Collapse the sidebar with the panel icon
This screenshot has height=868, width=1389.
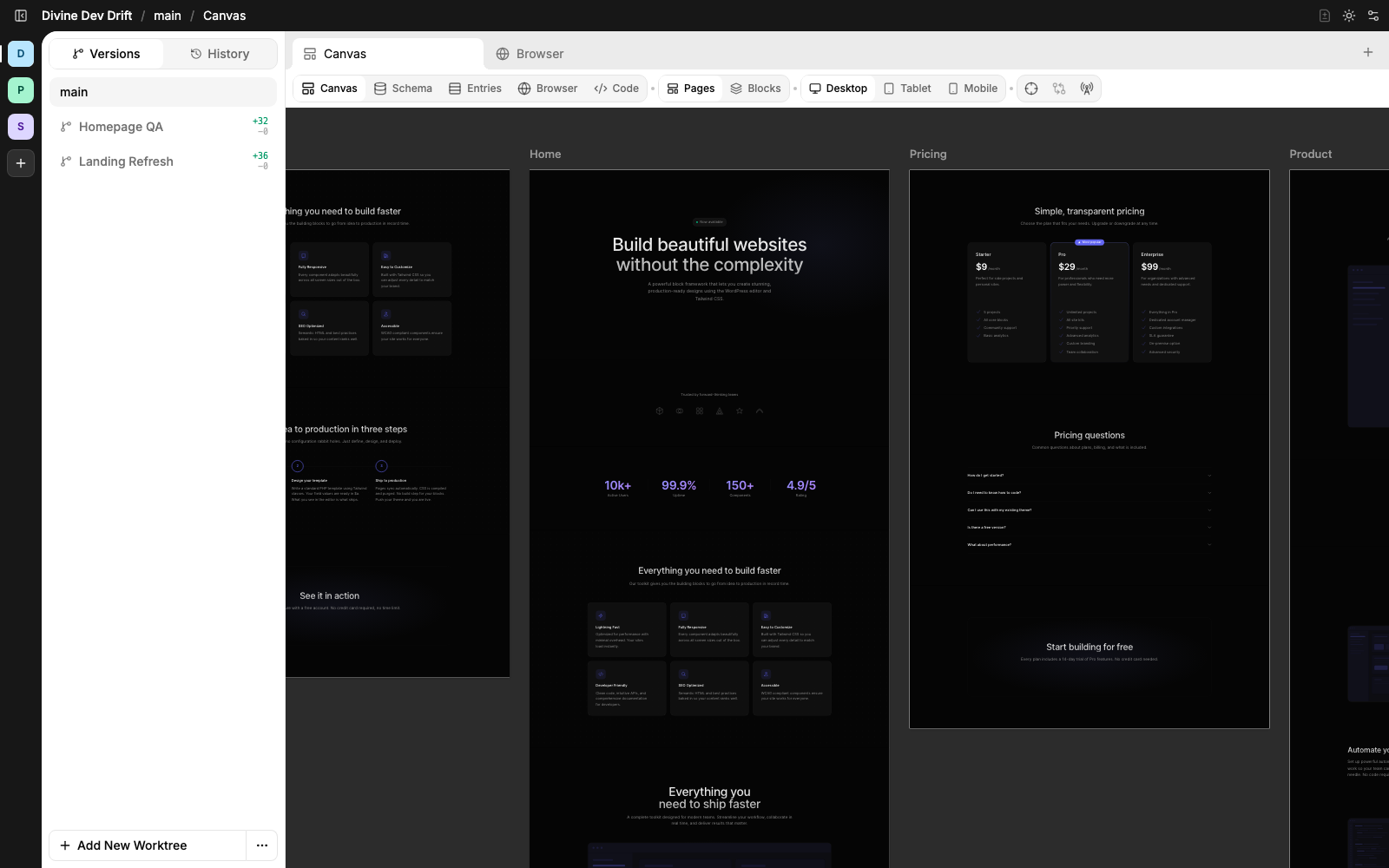point(21,16)
